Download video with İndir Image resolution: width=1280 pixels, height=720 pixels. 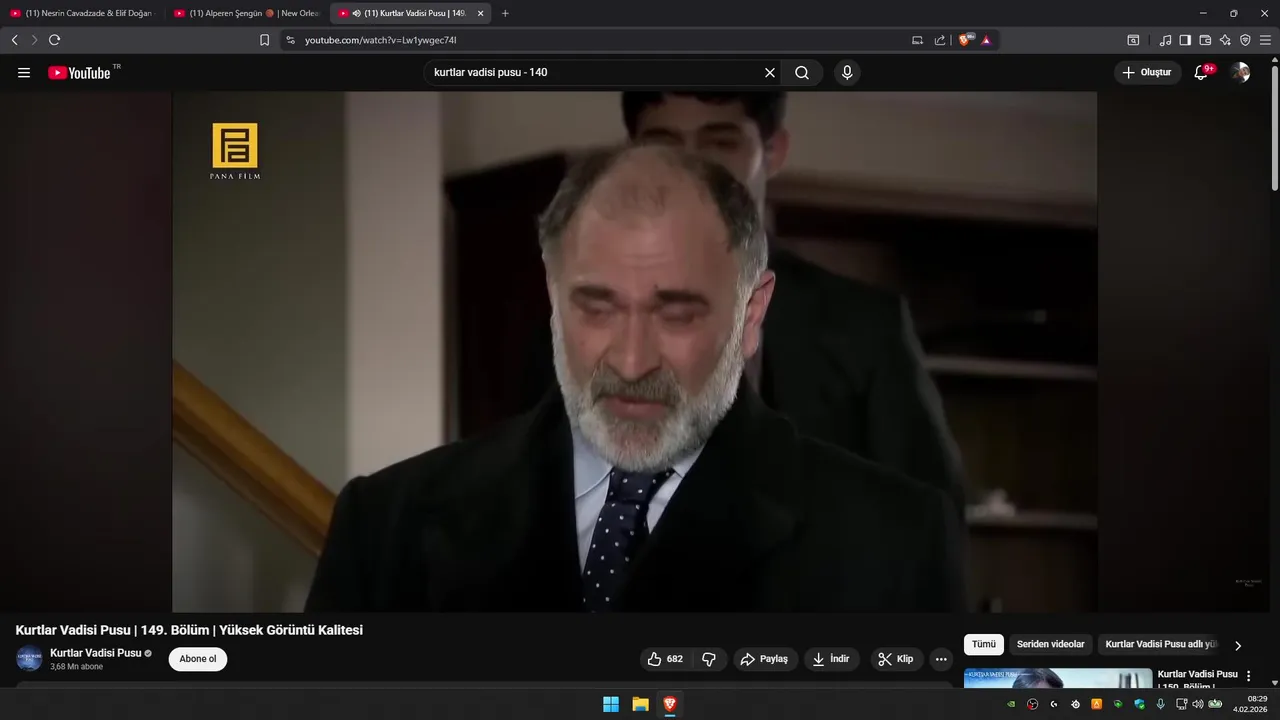pyautogui.click(x=831, y=659)
